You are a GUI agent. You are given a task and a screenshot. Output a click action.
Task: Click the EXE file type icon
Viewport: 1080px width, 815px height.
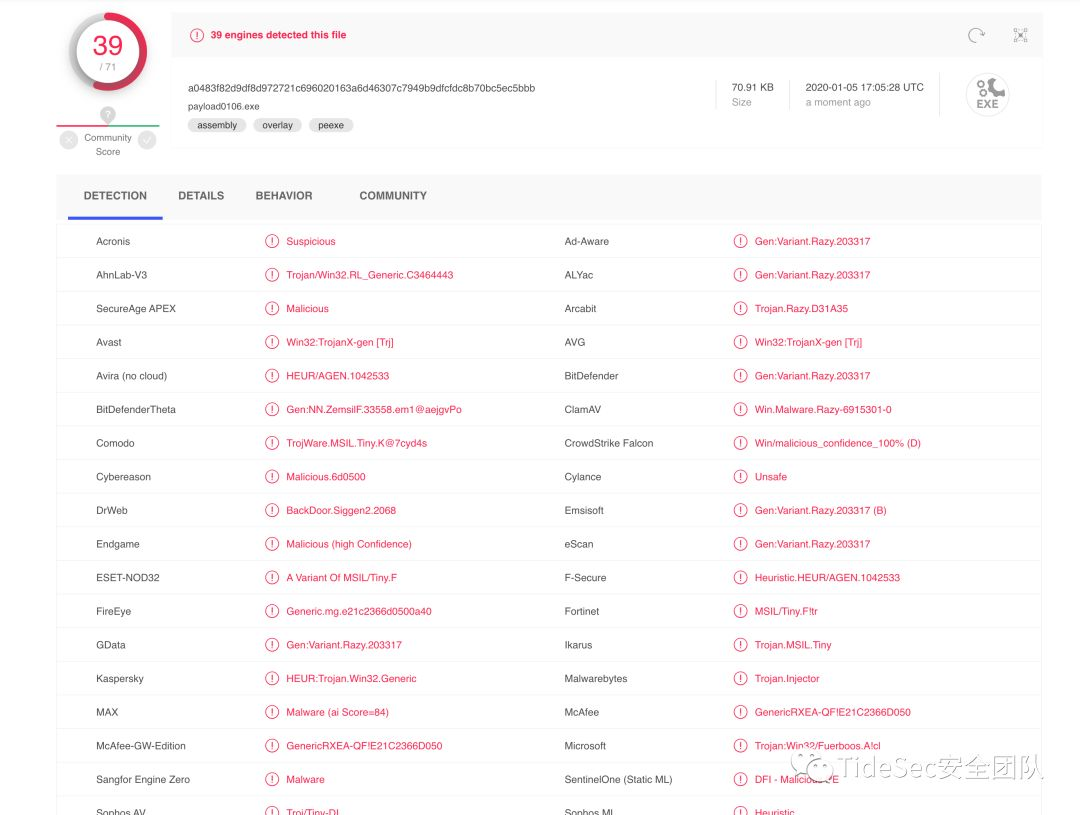coord(988,94)
